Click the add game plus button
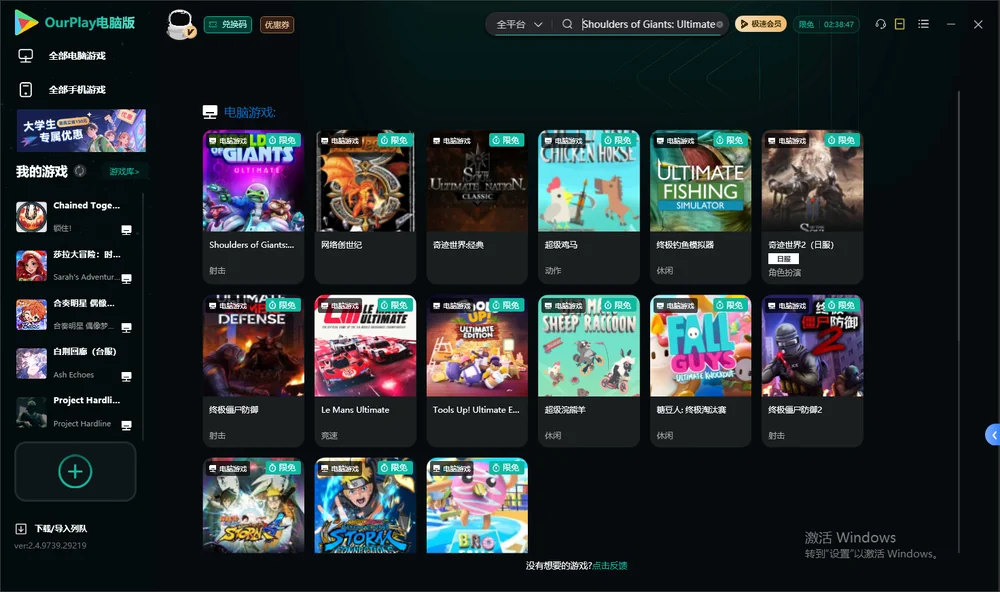The image size is (1000, 592). pos(75,471)
